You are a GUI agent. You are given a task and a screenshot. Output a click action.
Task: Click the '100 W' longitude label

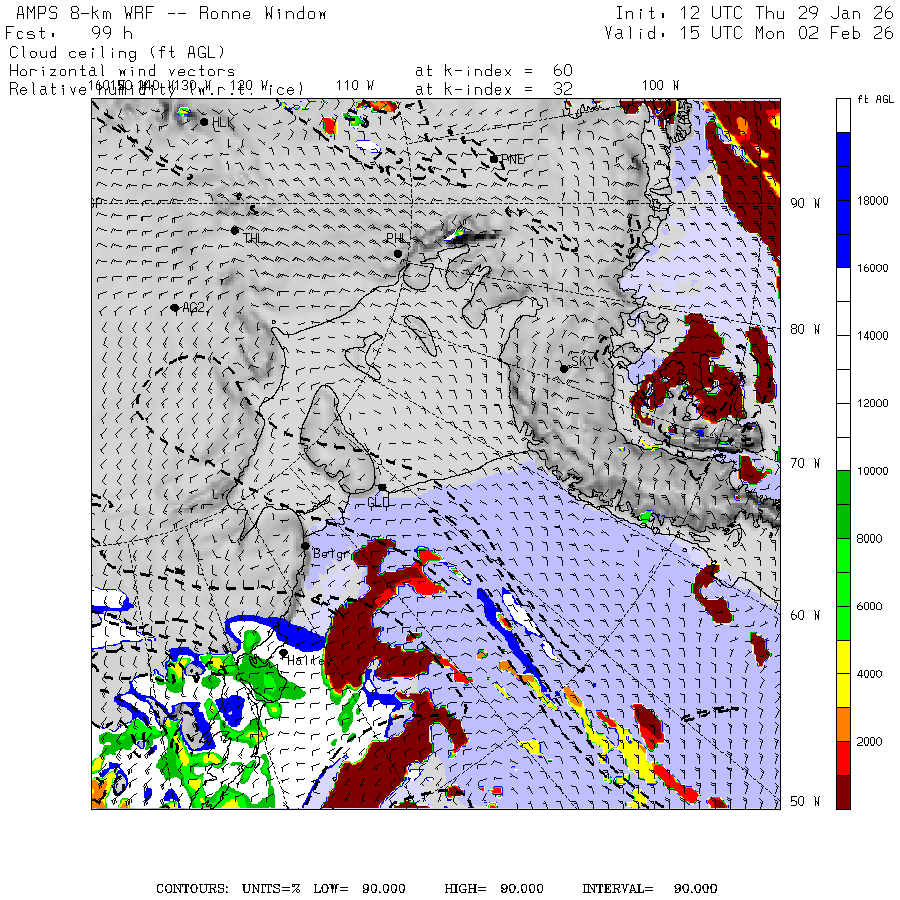[x=660, y=86]
